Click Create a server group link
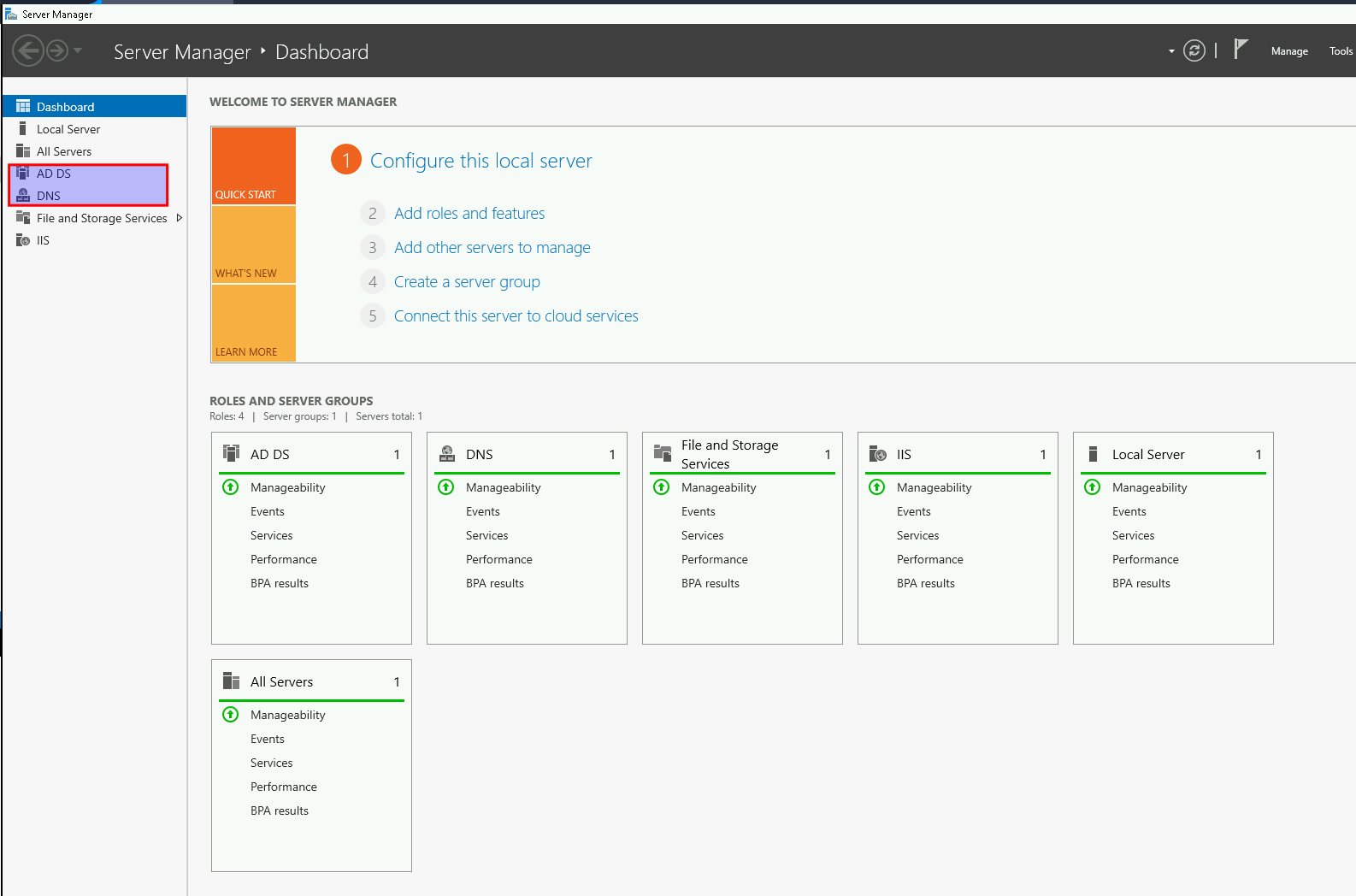 467,281
